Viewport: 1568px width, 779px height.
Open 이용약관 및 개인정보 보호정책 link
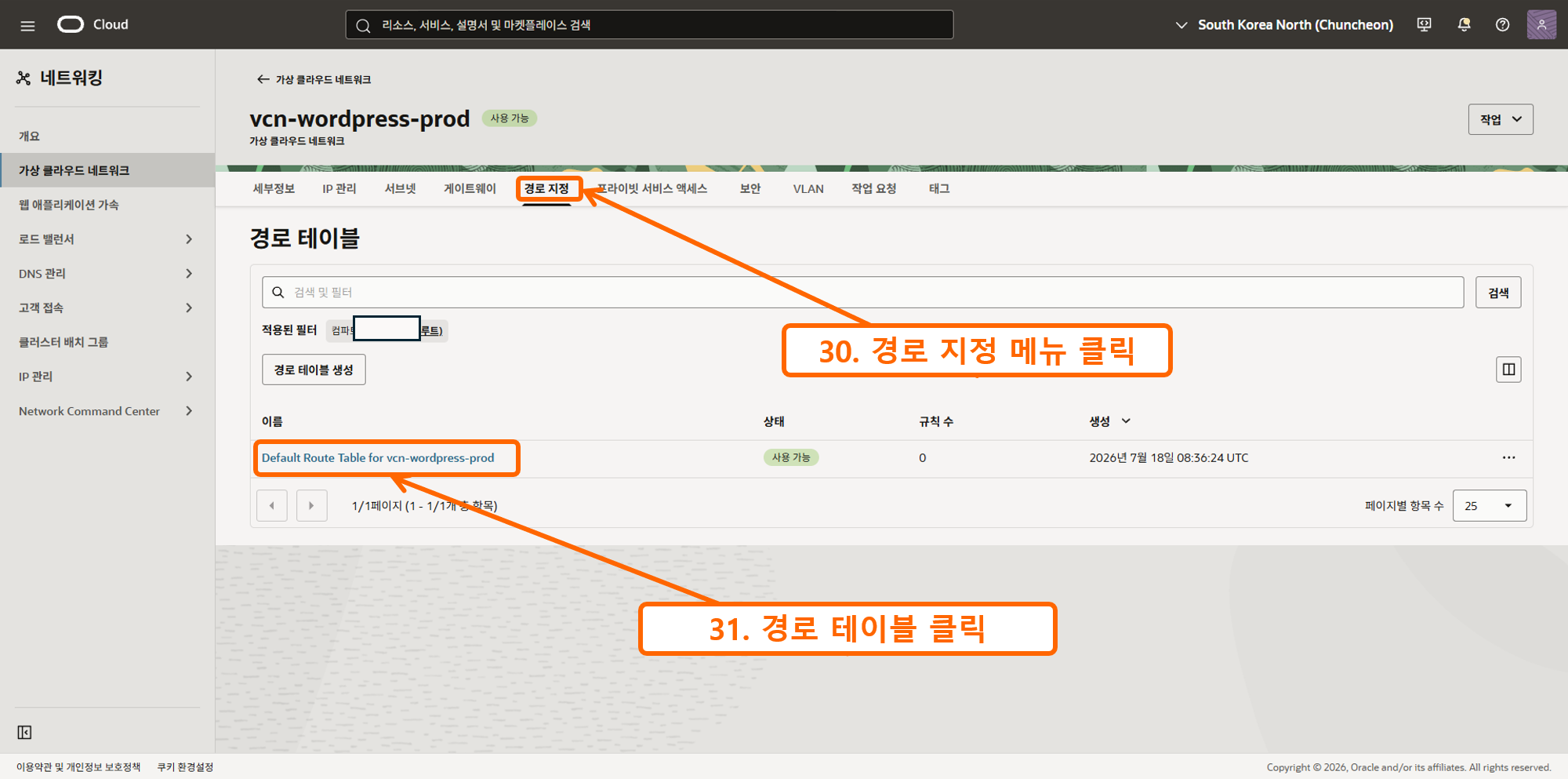78,767
